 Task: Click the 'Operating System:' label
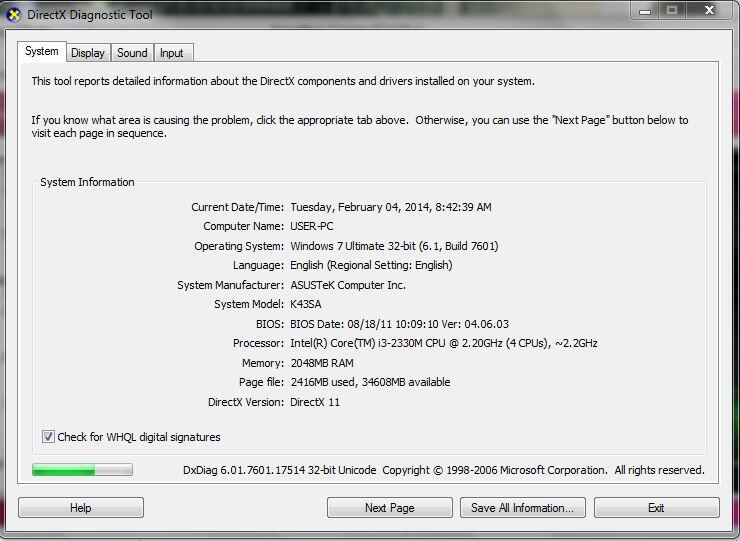pyautogui.click(x=239, y=246)
